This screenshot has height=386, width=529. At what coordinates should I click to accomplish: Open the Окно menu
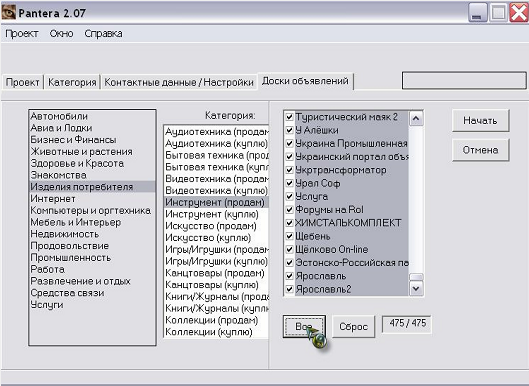click(x=61, y=33)
